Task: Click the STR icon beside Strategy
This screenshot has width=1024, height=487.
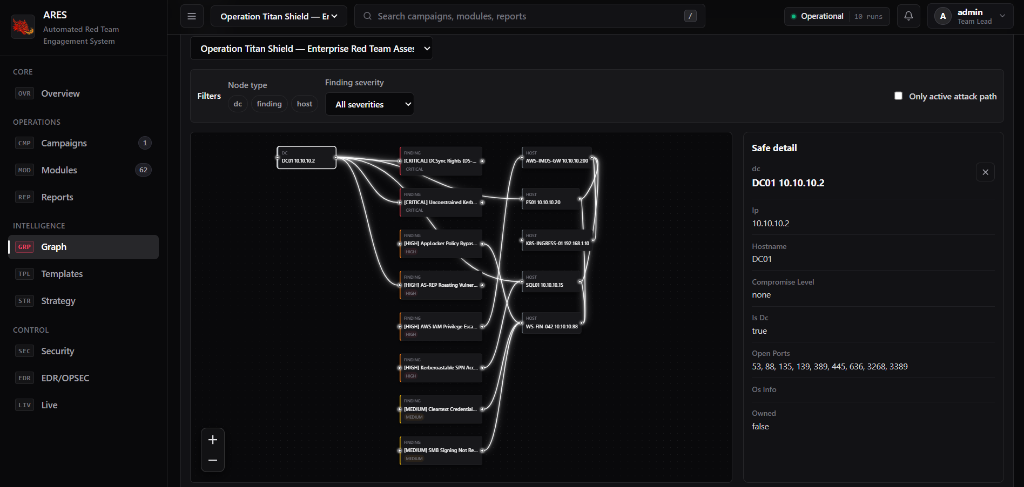Action: (24, 301)
